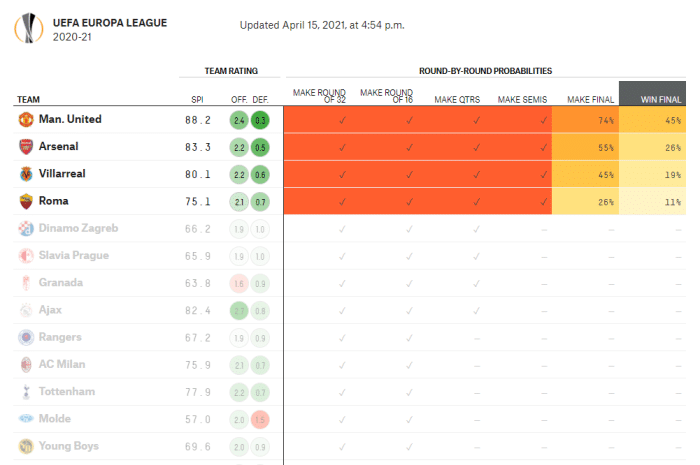Click the Roma club crest

(x=25, y=201)
